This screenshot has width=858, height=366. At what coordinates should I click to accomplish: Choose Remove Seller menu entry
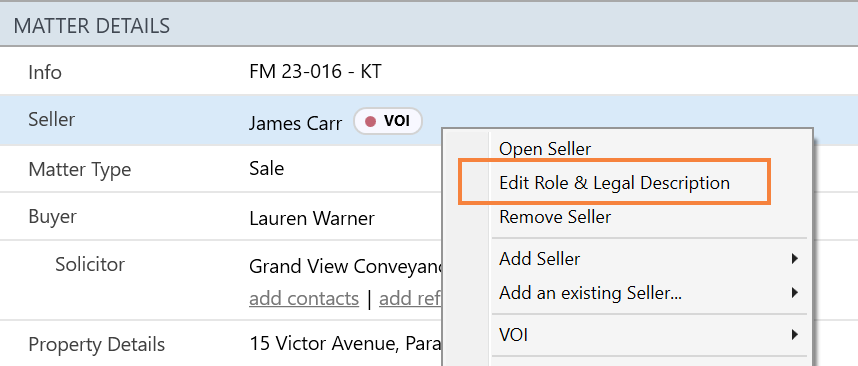(x=555, y=217)
